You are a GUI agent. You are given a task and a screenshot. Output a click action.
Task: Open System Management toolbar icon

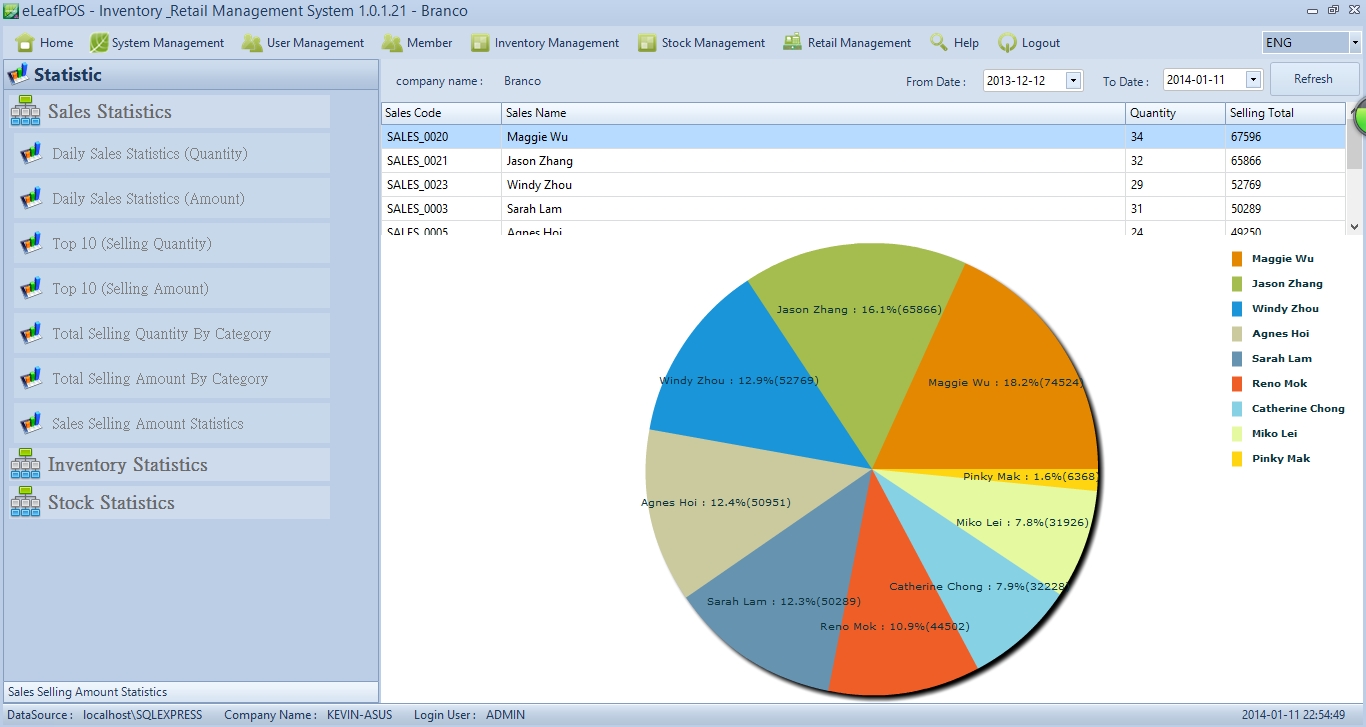[x=99, y=43]
